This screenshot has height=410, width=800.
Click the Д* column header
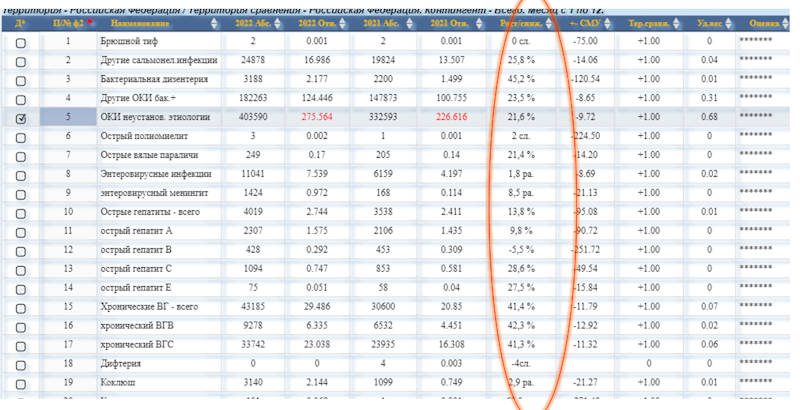point(20,22)
